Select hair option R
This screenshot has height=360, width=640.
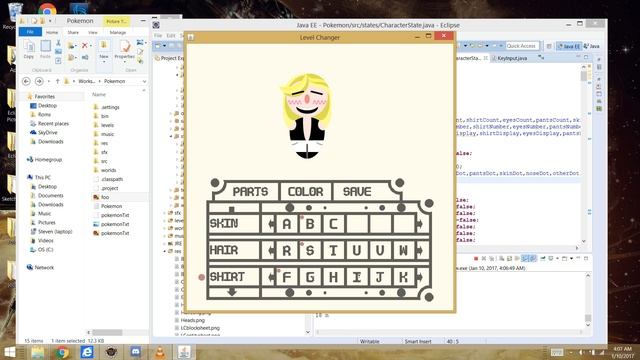pos(287,250)
